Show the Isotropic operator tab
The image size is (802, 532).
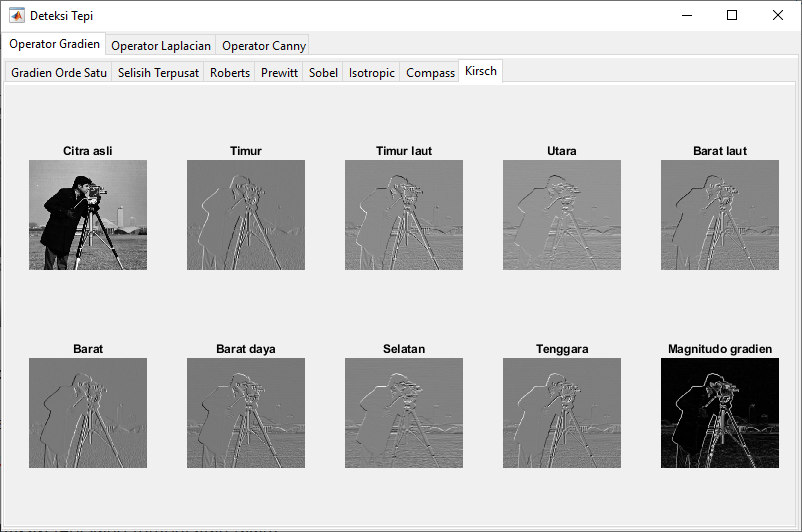372,73
